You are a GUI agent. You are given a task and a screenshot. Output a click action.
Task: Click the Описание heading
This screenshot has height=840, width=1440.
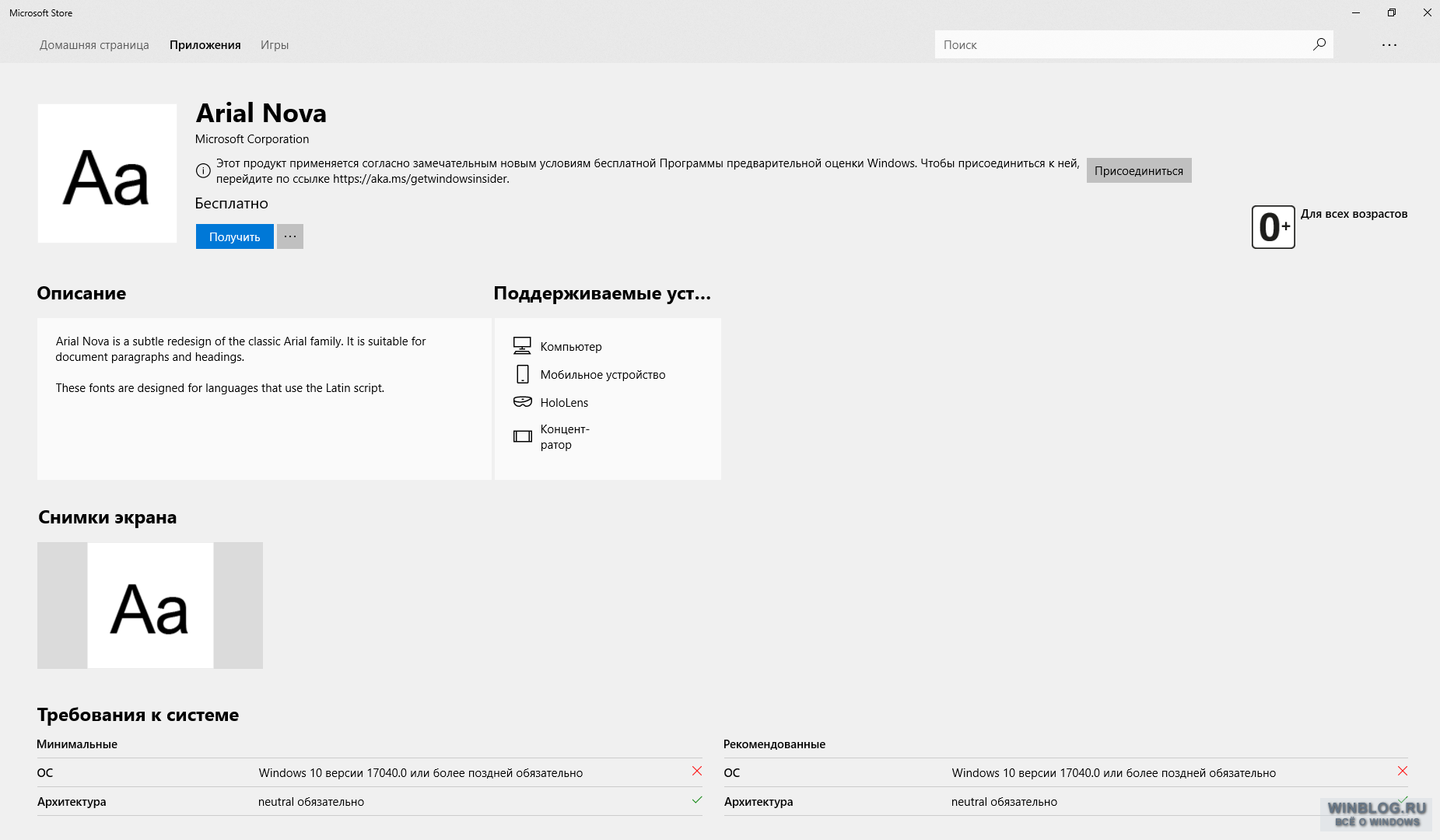click(82, 293)
